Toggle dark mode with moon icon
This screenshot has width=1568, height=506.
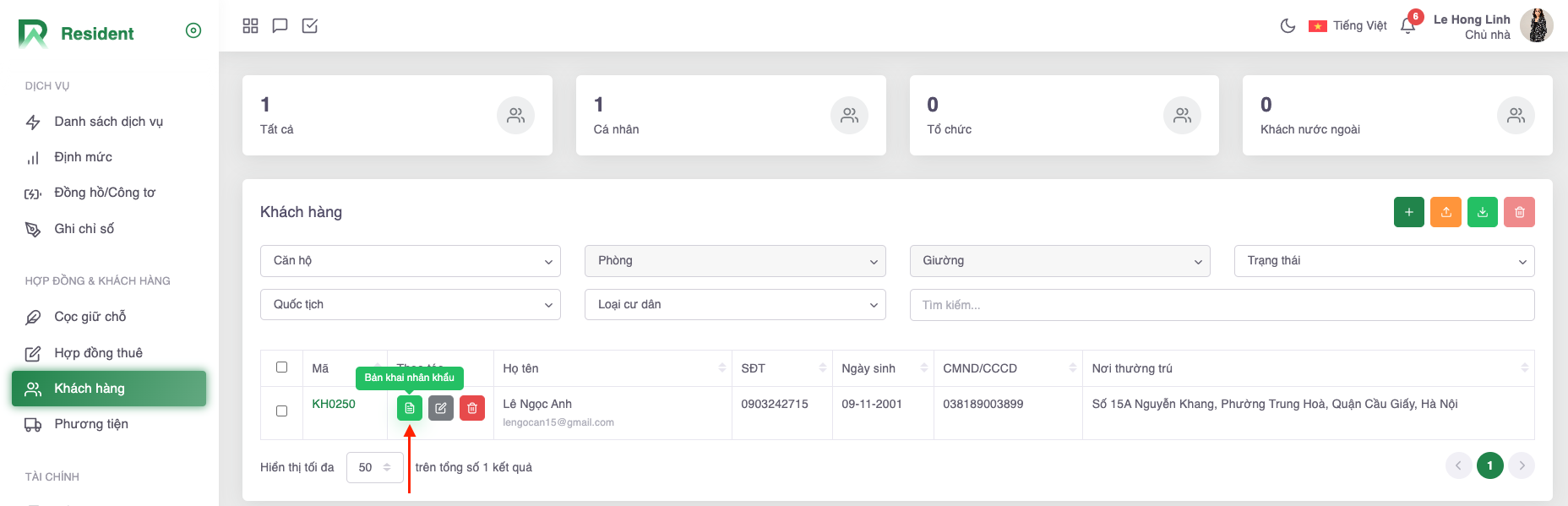tap(1288, 26)
